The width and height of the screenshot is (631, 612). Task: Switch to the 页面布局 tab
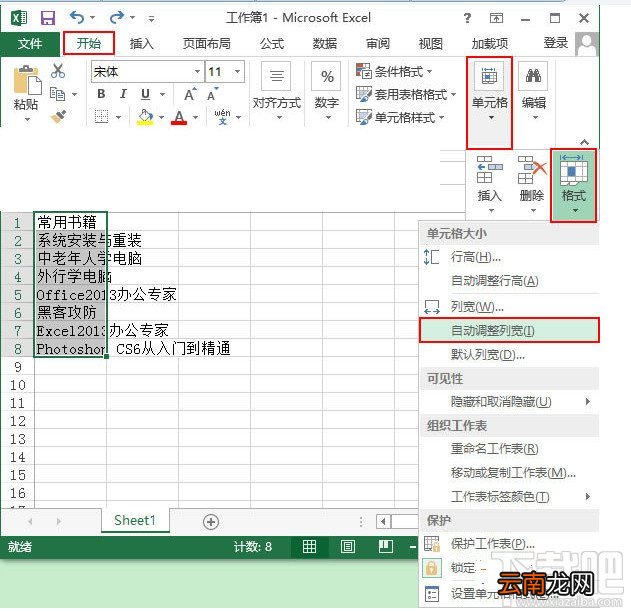[x=207, y=43]
